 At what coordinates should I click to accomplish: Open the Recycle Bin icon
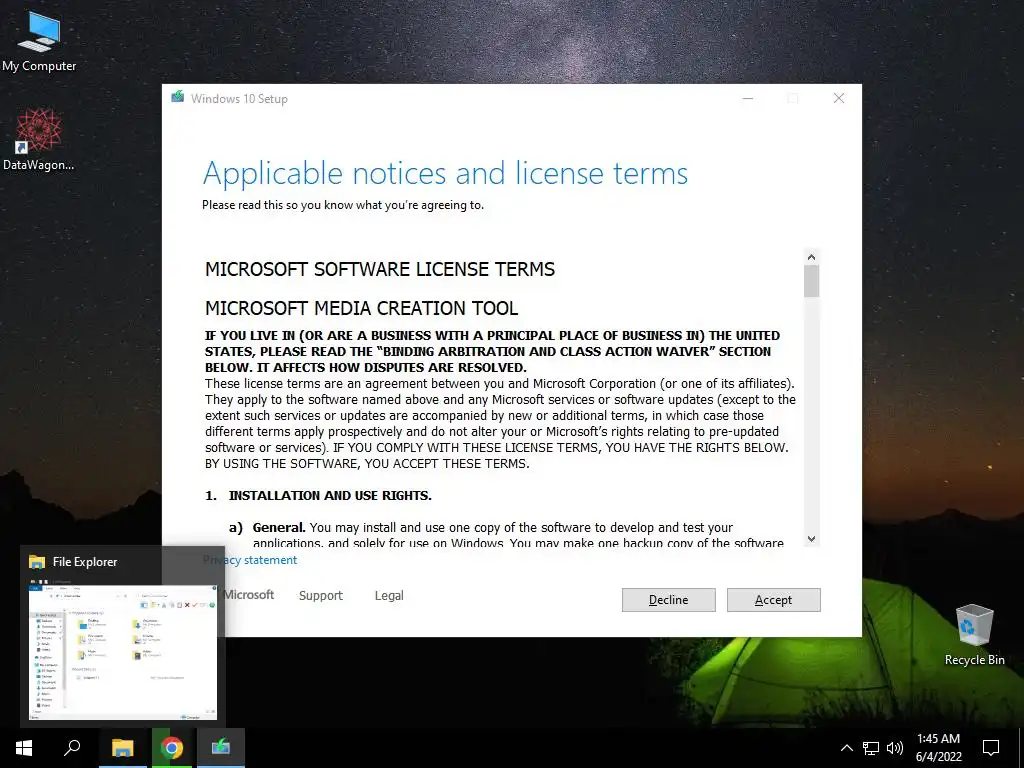pos(974,635)
